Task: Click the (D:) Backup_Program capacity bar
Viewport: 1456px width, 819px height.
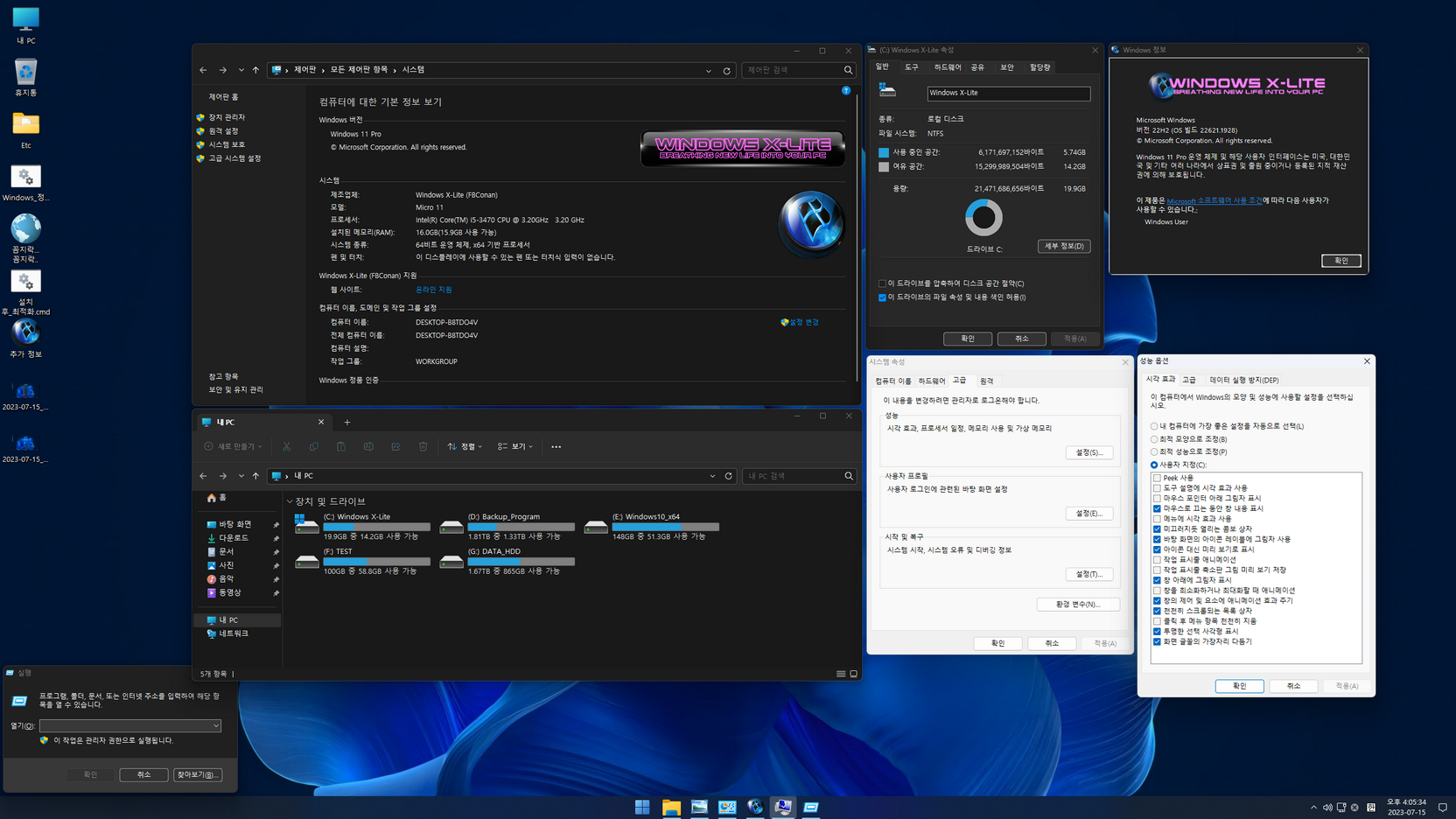Action: [x=521, y=527]
